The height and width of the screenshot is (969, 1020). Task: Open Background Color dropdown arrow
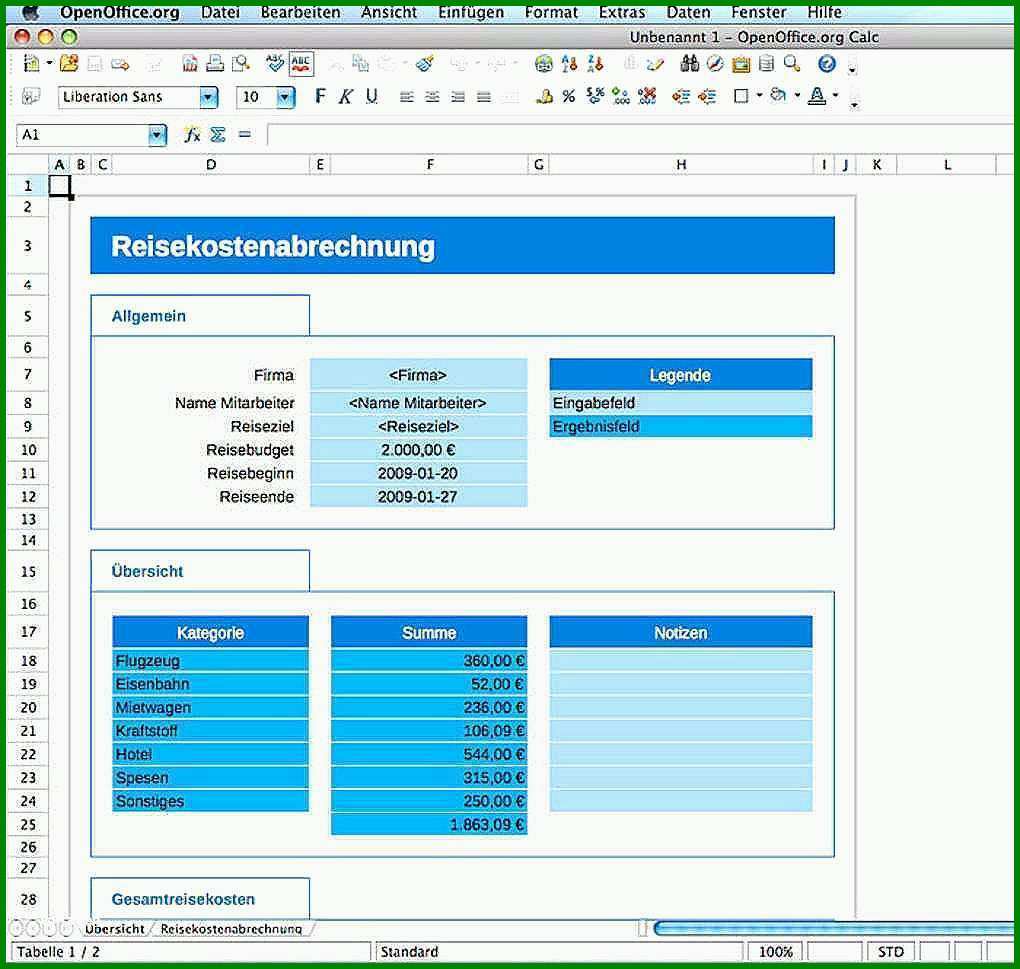[797, 96]
